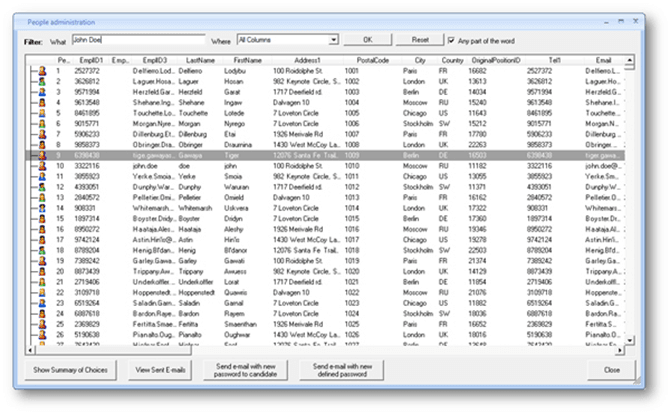Sort by the Address1 column header

tap(307, 60)
